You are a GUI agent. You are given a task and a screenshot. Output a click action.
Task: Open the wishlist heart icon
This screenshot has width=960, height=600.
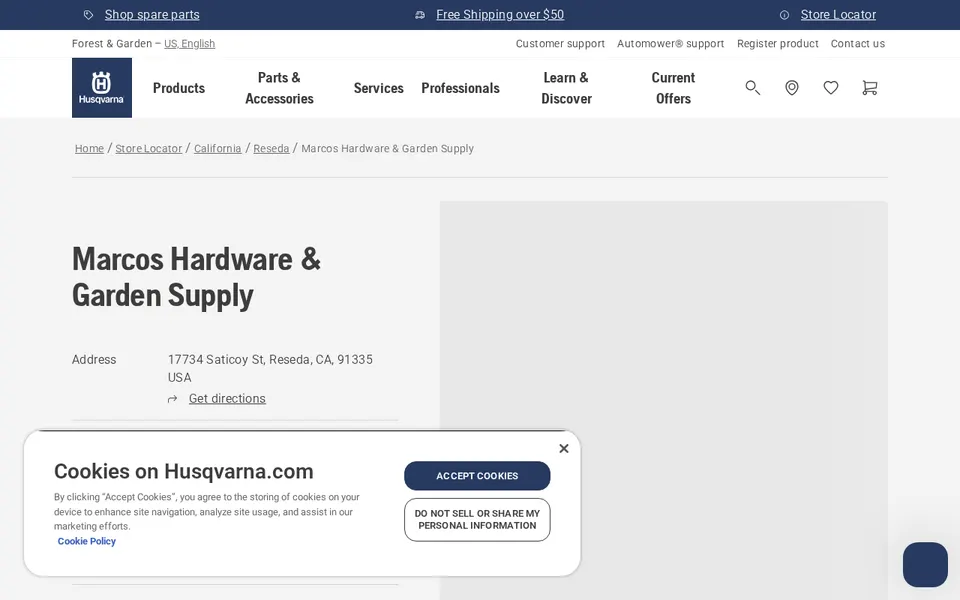click(x=831, y=88)
